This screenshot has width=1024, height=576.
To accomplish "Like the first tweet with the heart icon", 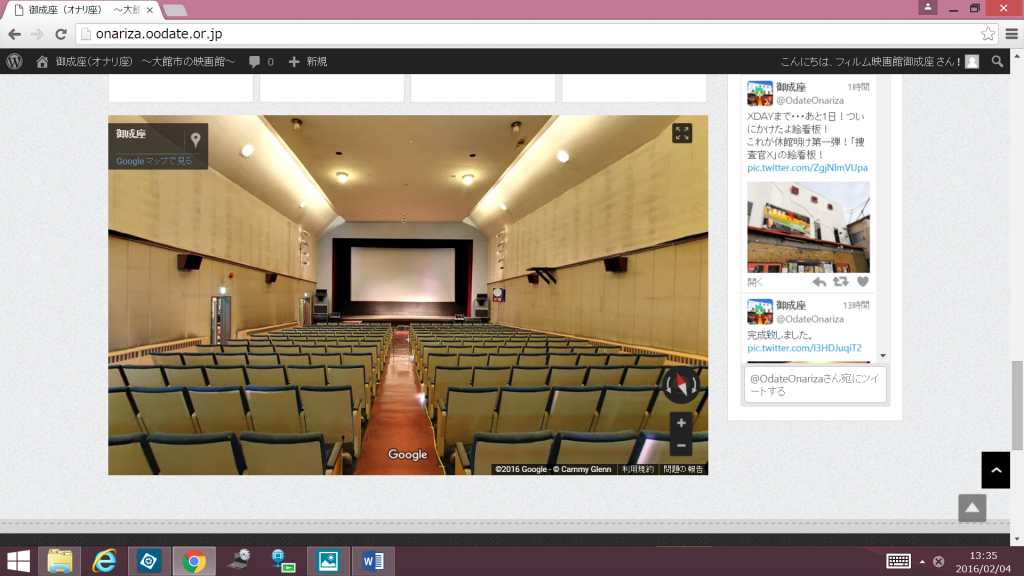I will (862, 282).
